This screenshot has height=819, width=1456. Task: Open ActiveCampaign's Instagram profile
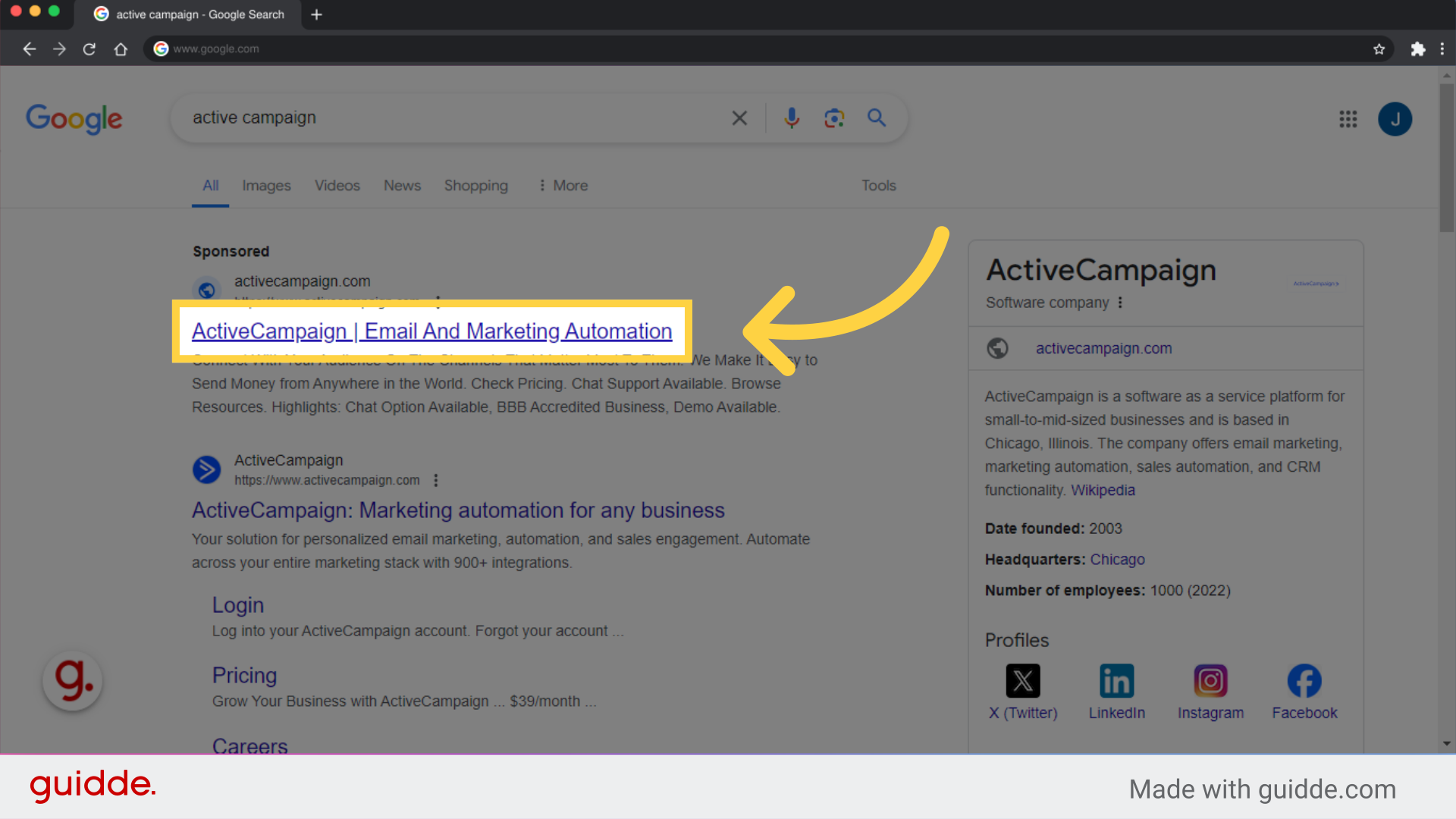(1210, 680)
